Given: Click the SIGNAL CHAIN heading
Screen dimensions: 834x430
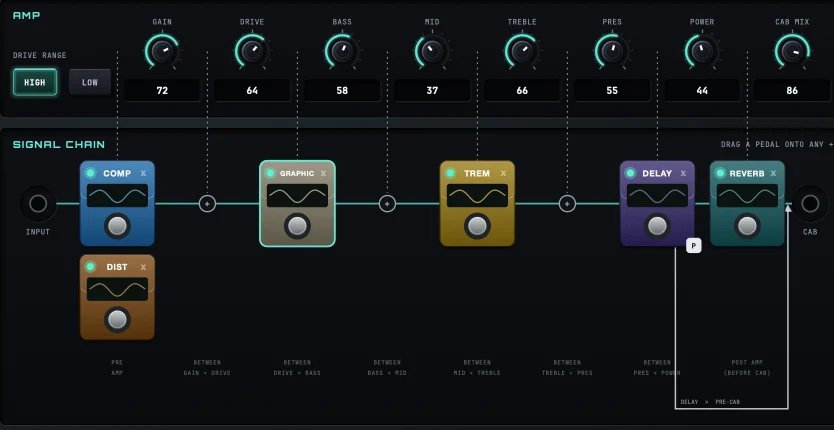Looking at the screenshot, I should coord(59,145).
